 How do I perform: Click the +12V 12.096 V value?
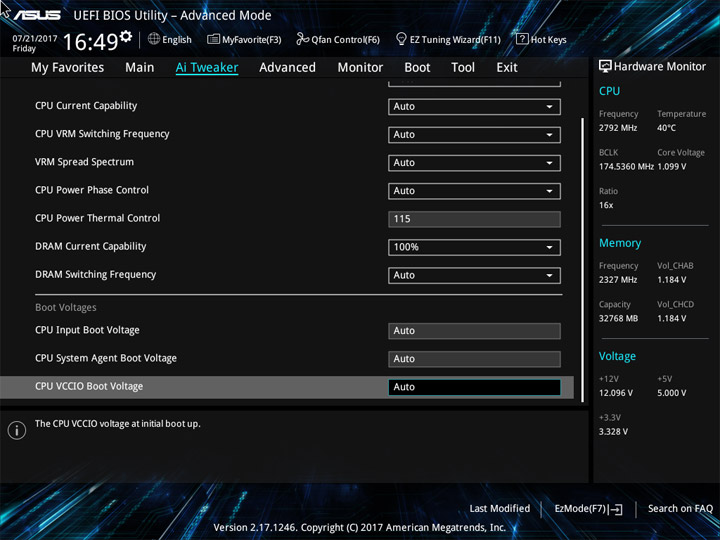[615, 393]
